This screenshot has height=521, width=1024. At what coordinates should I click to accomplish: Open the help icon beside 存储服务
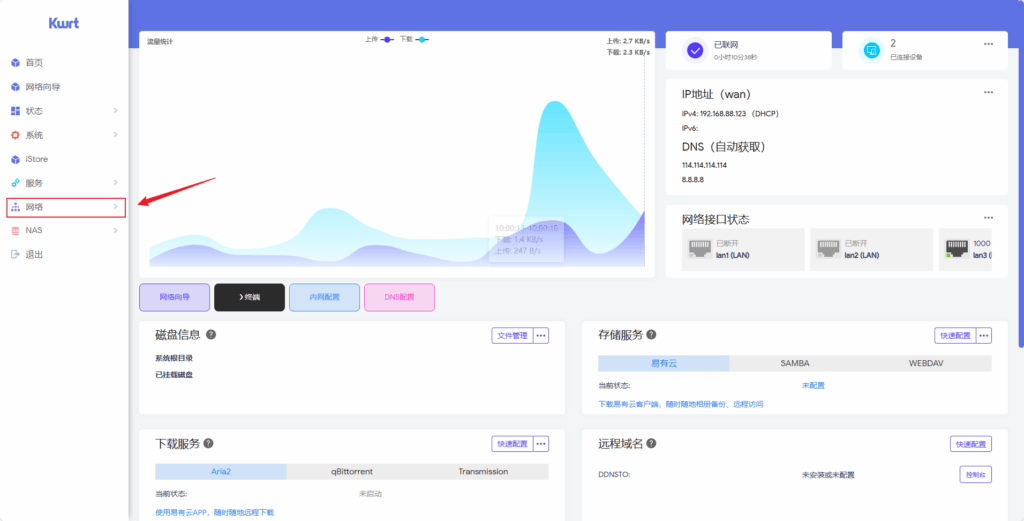pos(652,335)
